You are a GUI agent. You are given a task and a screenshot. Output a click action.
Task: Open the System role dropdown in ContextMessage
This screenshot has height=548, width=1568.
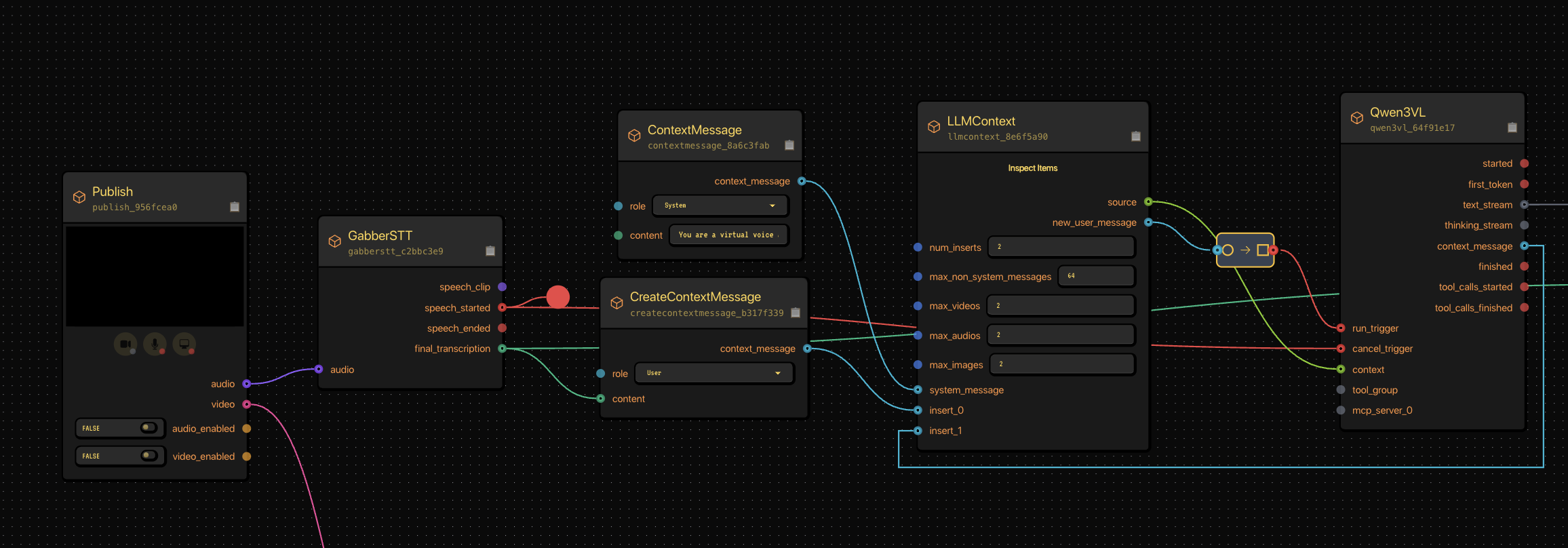point(720,206)
